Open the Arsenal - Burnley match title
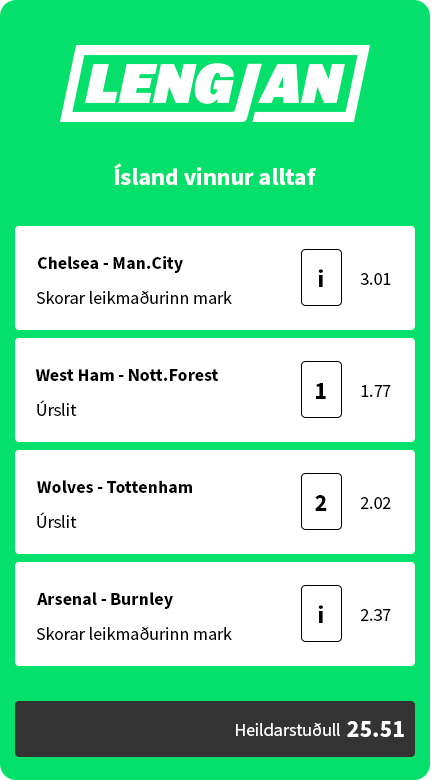This screenshot has height=780, width=432. (105, 599)
